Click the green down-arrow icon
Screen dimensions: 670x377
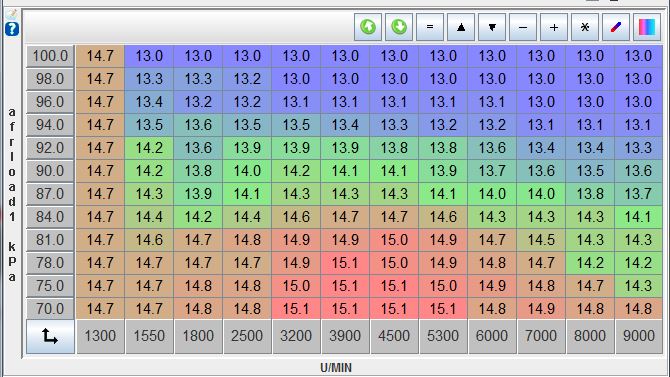[399, 27]
